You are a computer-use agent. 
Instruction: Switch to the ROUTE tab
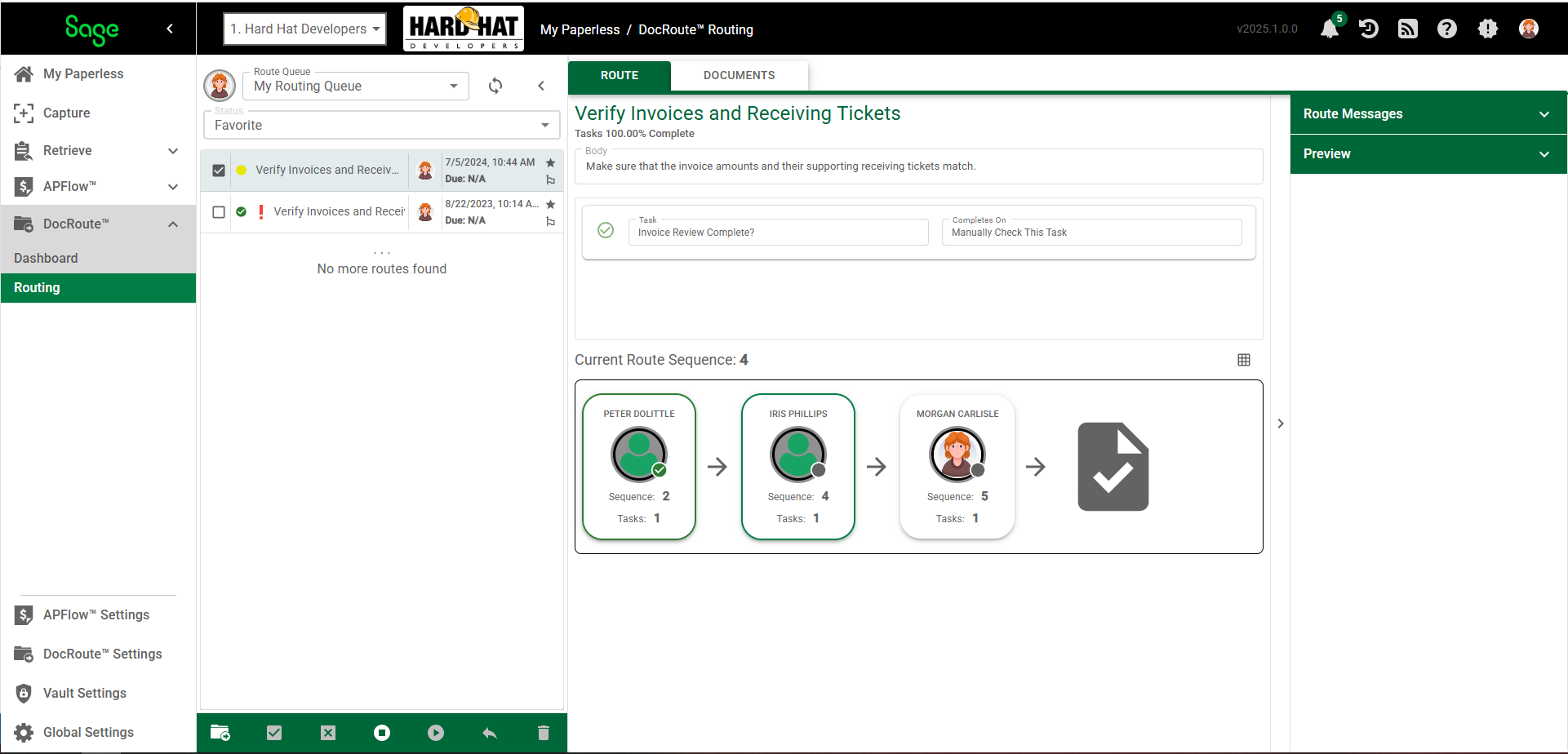tap(620, 75)
